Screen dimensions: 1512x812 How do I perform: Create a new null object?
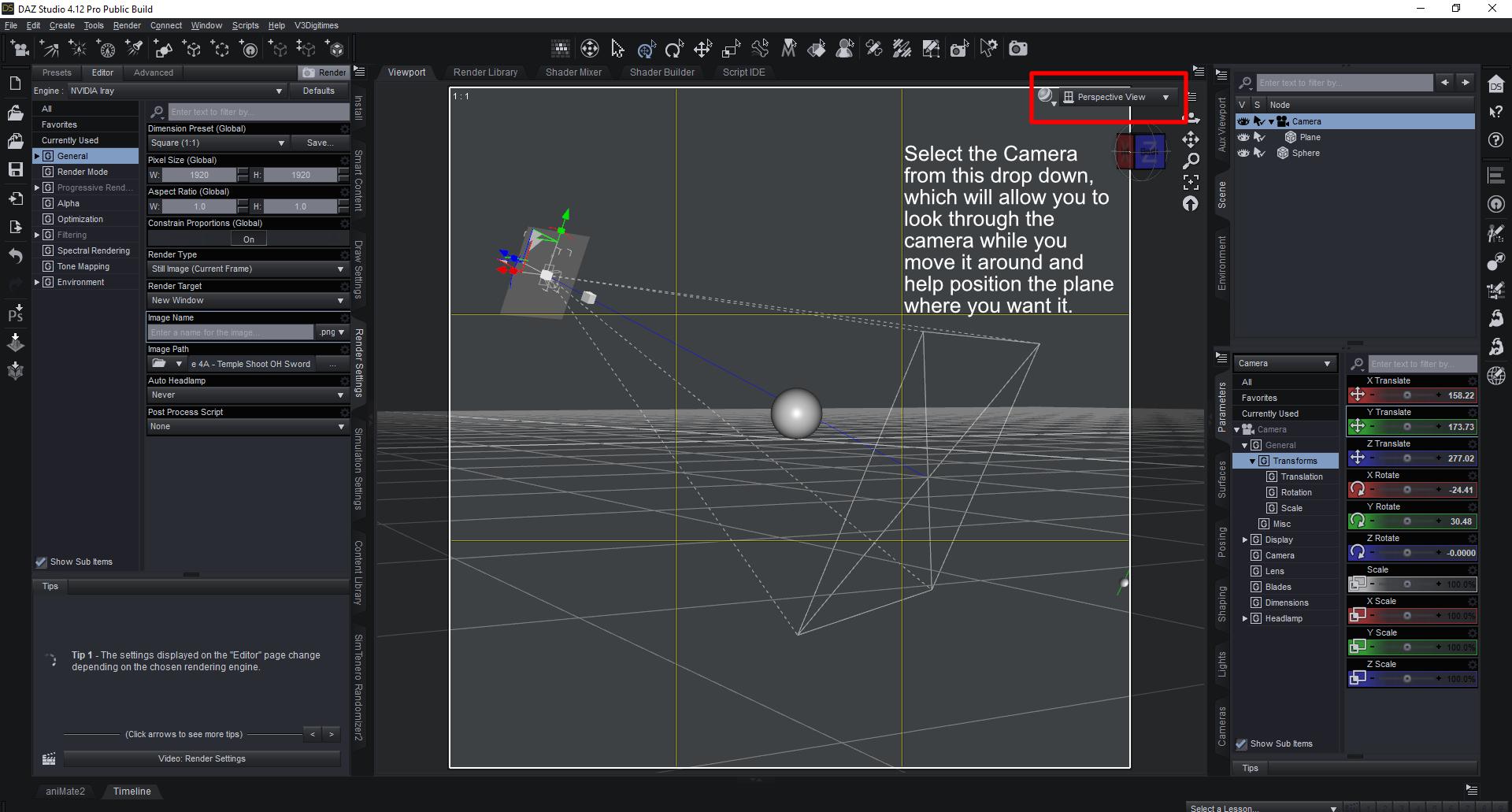192,49
